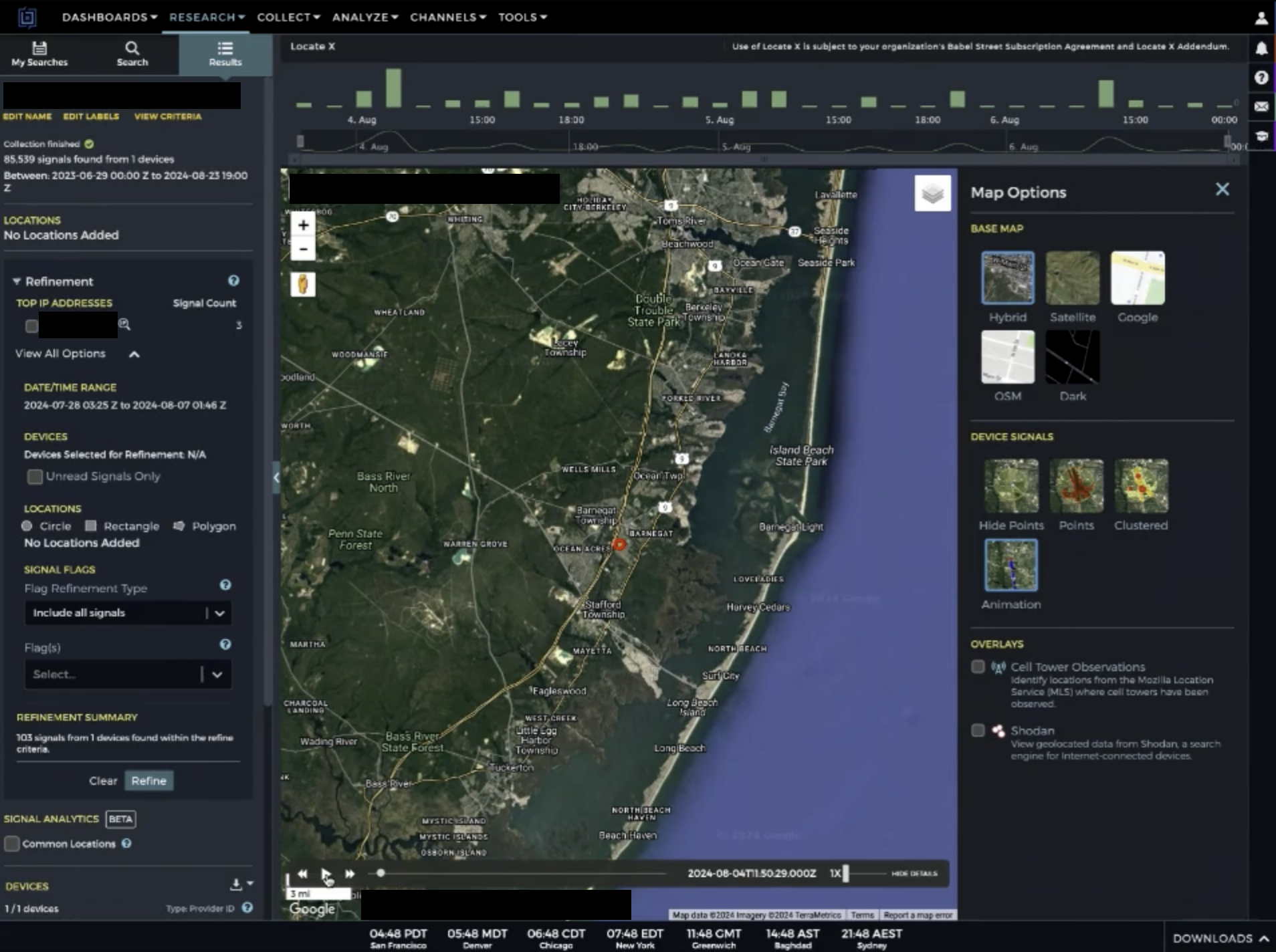Collapse View All Options
This screenshot has width=1276, height=952.
(x=134, y=354)
